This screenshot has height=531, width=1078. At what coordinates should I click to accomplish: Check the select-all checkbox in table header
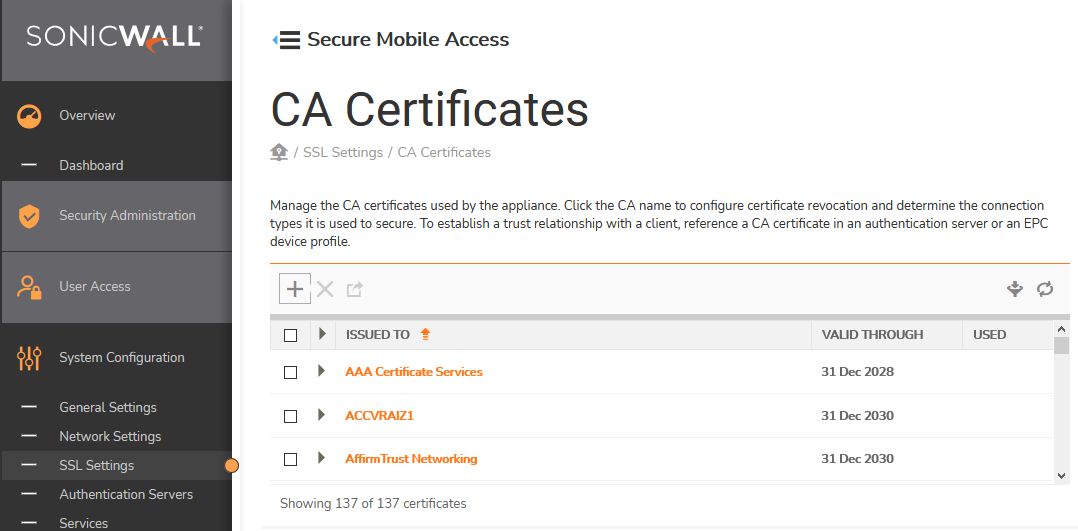pos(291,335)
